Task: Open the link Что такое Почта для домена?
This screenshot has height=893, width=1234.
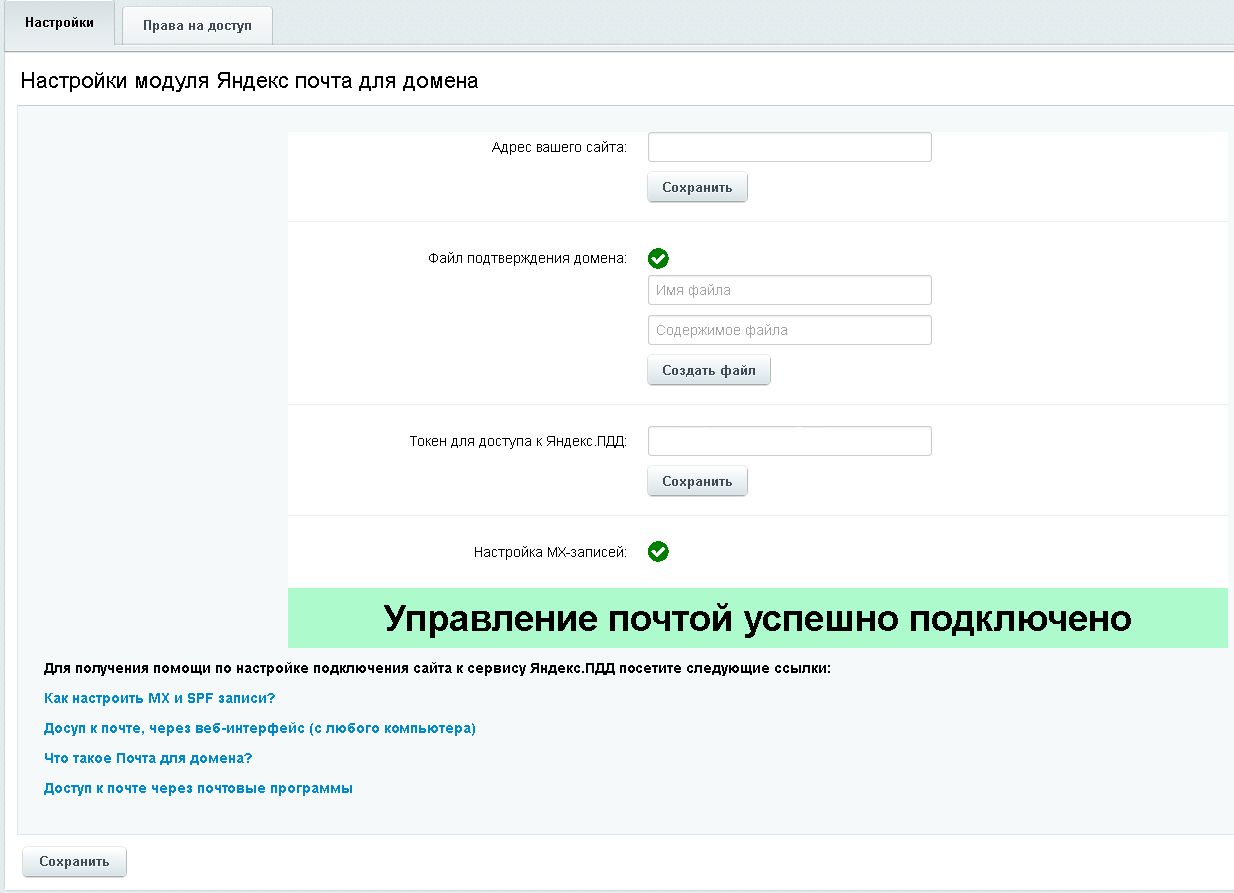Action: tap(150, 758)
